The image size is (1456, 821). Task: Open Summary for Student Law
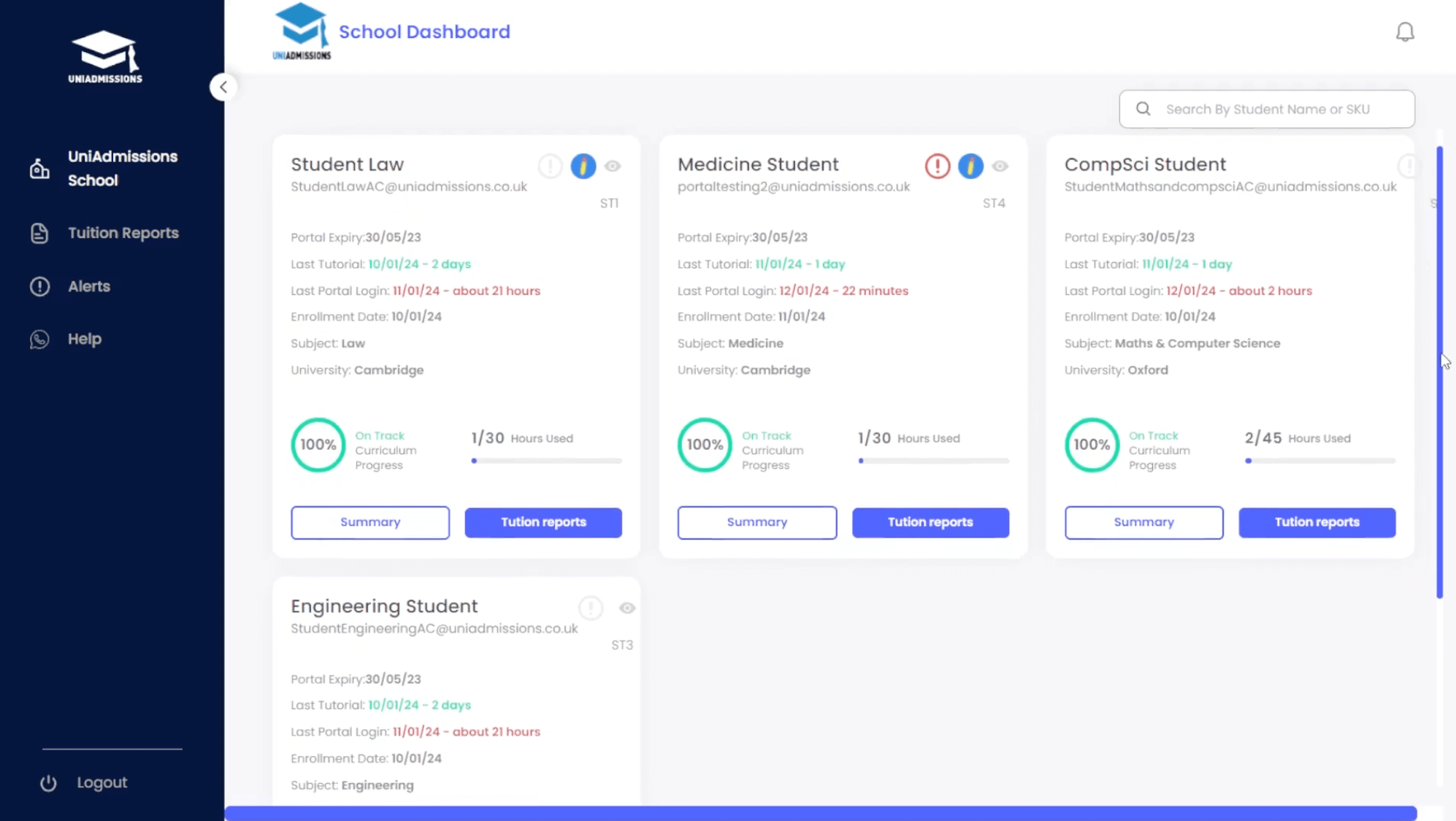tap(370, 522)
